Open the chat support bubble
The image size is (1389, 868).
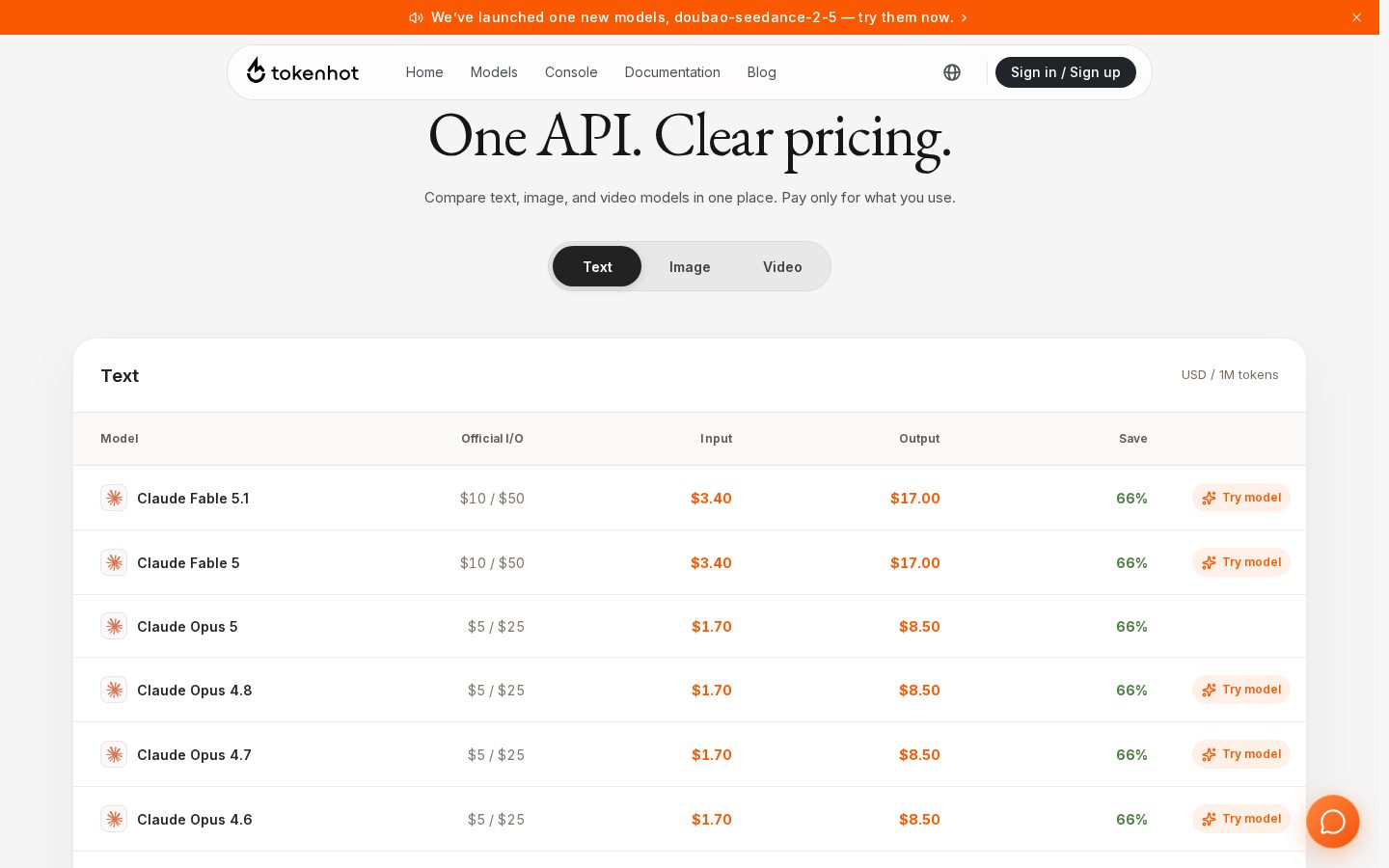[x=1333, y=822]
